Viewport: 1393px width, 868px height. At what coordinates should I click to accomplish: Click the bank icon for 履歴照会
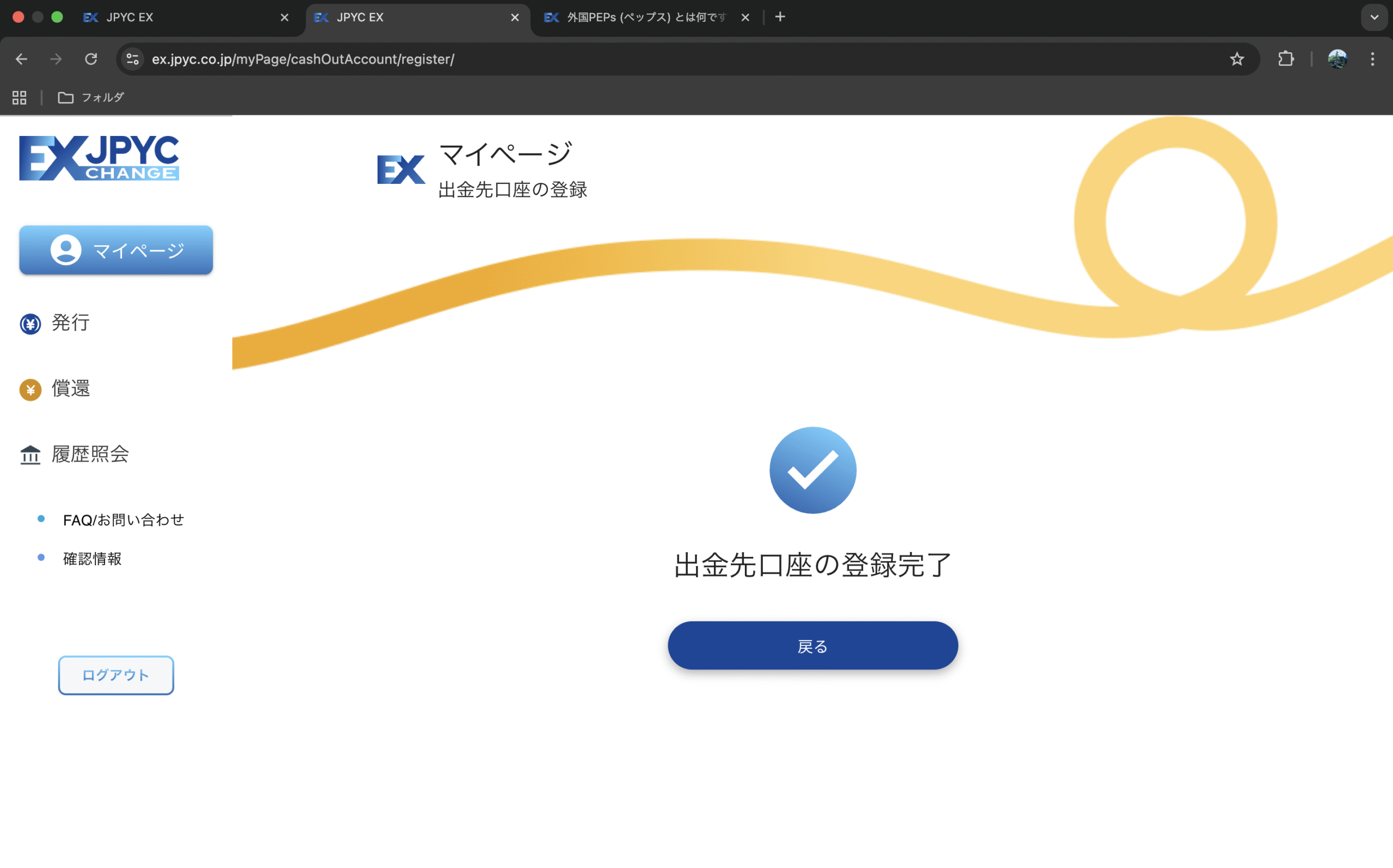coord(30,455)
